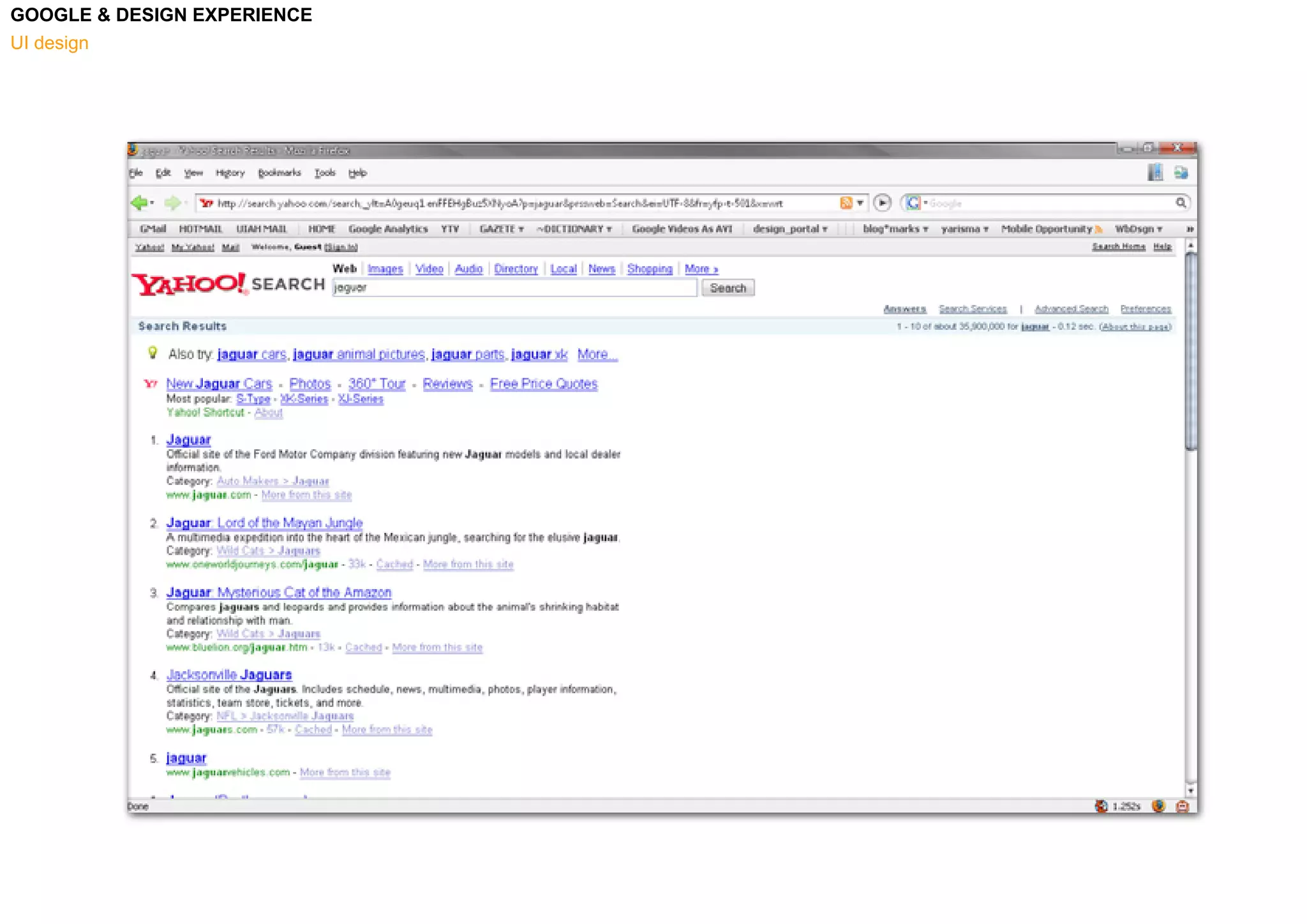Click the Google Analytics bookmark
The image size is (1307, 924).
tap(388, 229)
